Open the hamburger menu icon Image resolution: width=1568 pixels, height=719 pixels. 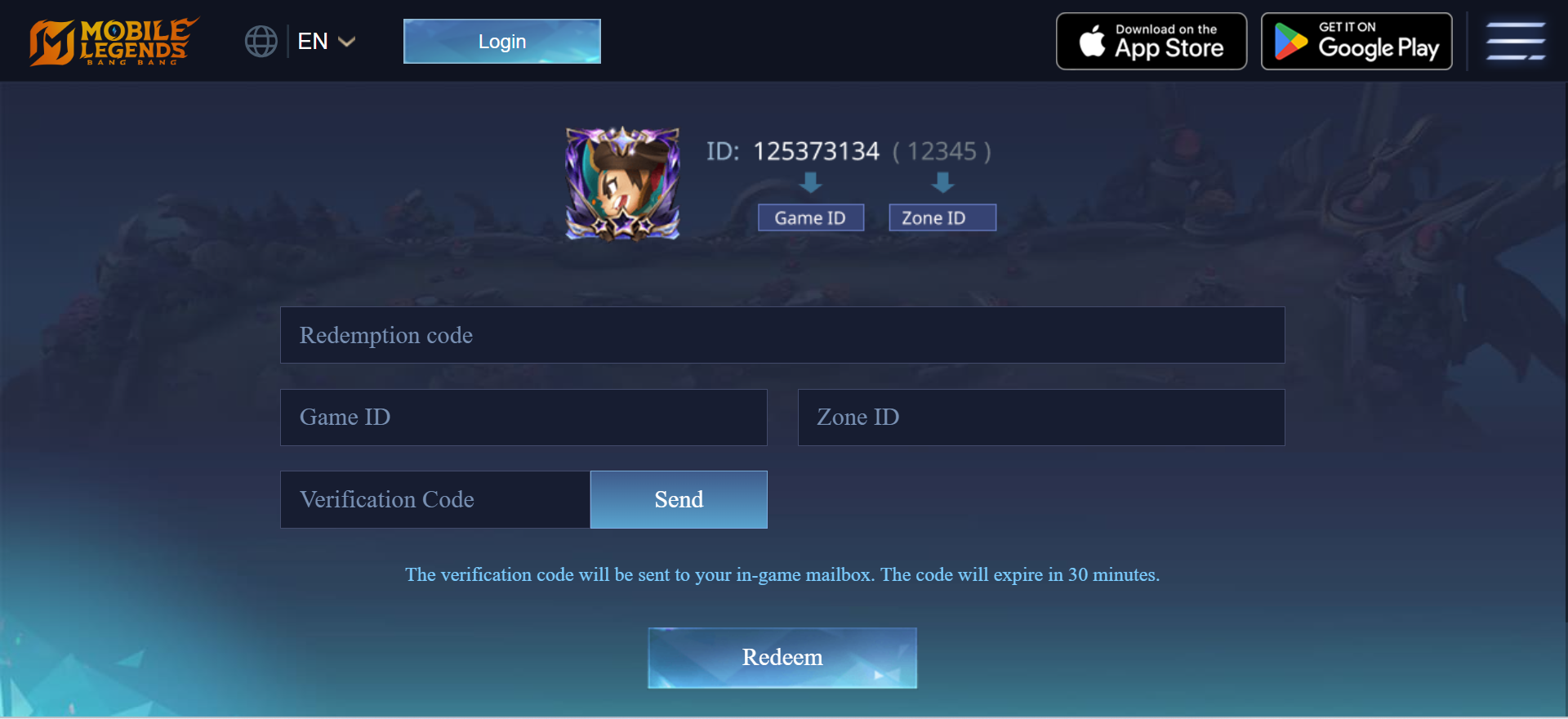(1516, 42)
